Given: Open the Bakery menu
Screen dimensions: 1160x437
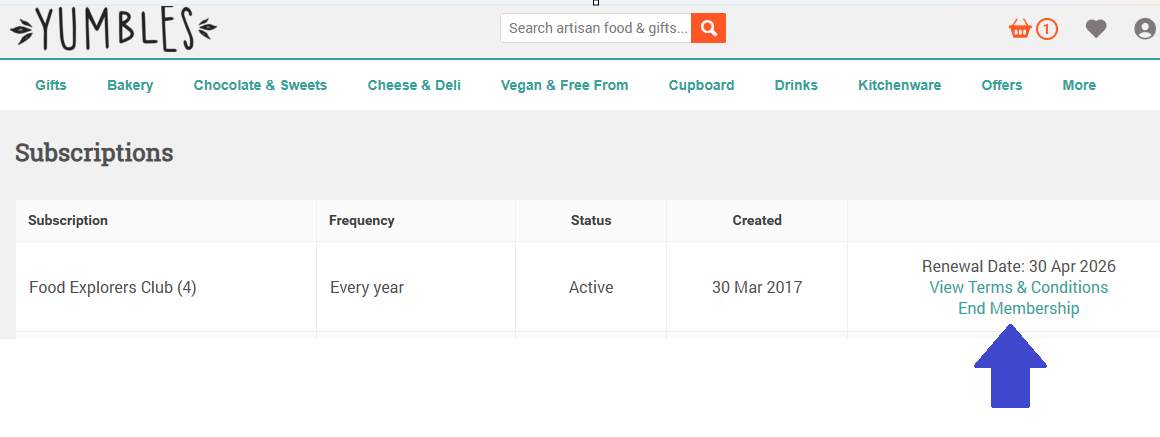Looking at the screenshot, I should coord(130,85).
